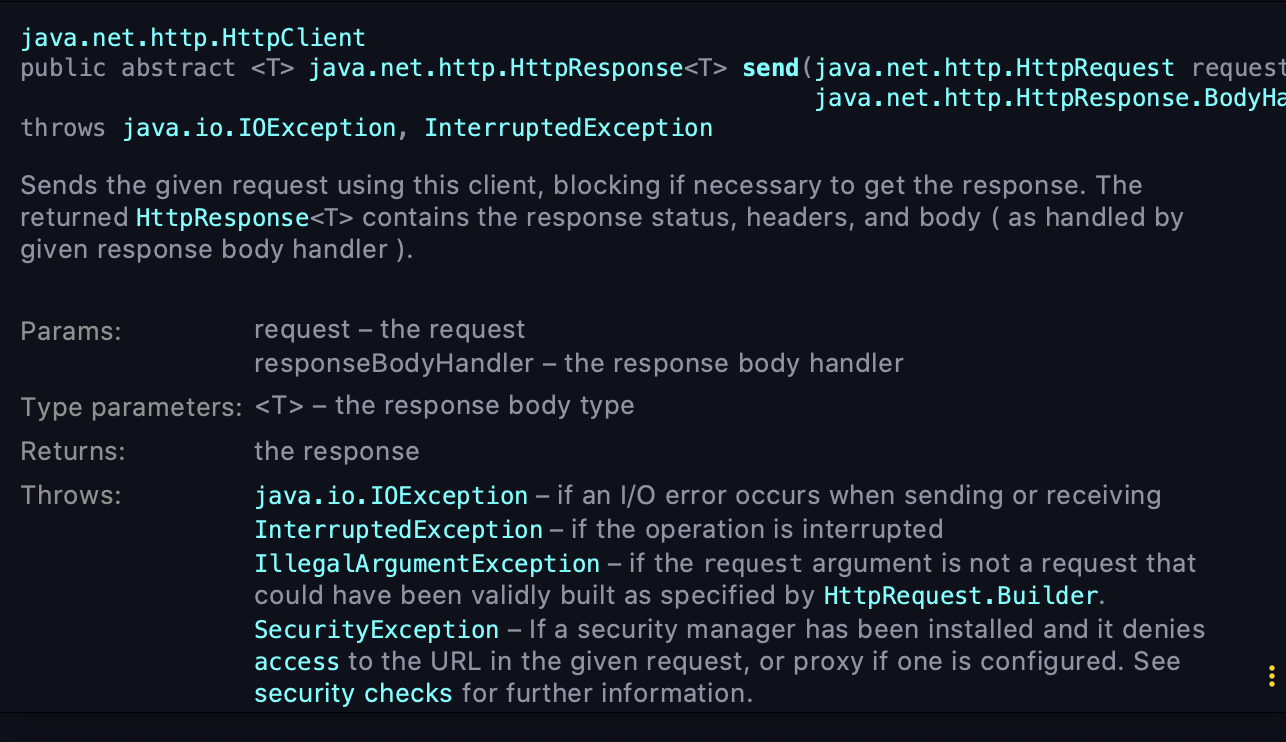Click InterruptedException in the signature's throws clause

coord(568,128)
